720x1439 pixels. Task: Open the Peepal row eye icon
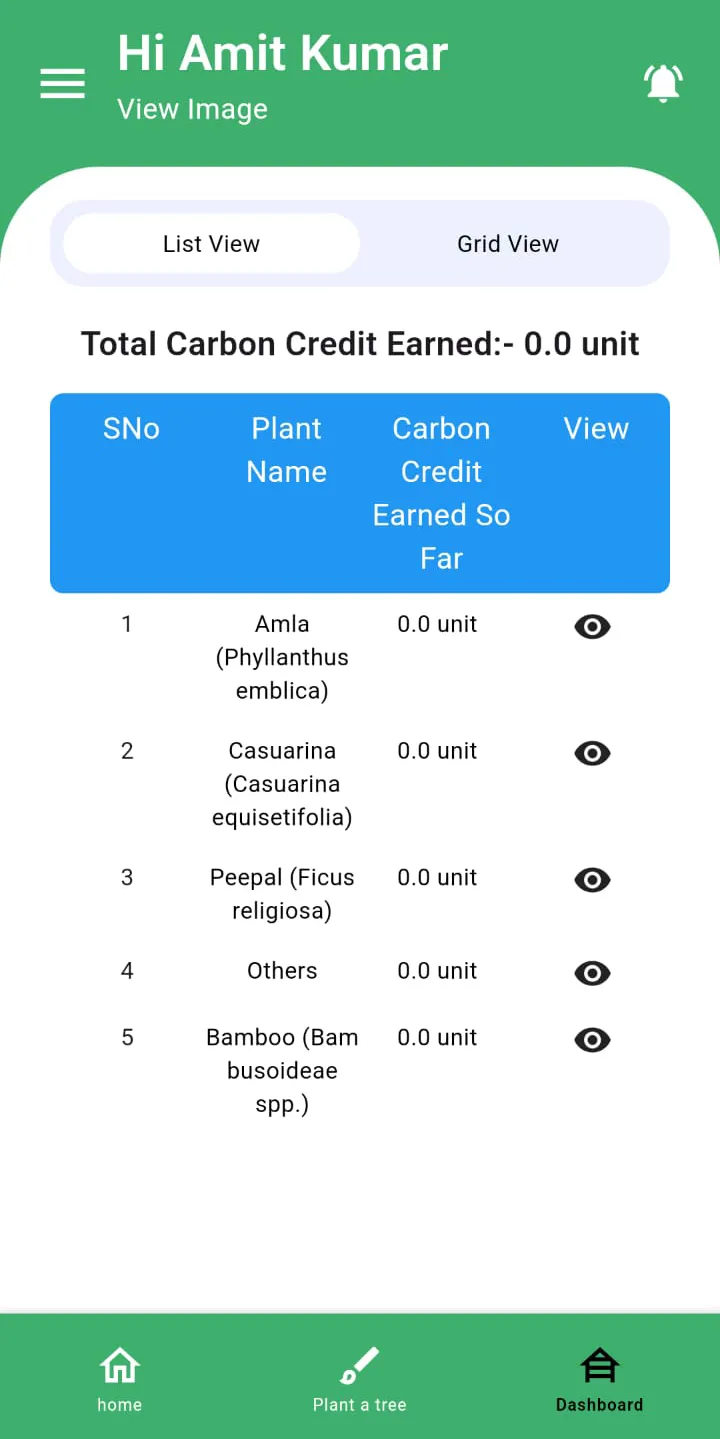[592, 880]
